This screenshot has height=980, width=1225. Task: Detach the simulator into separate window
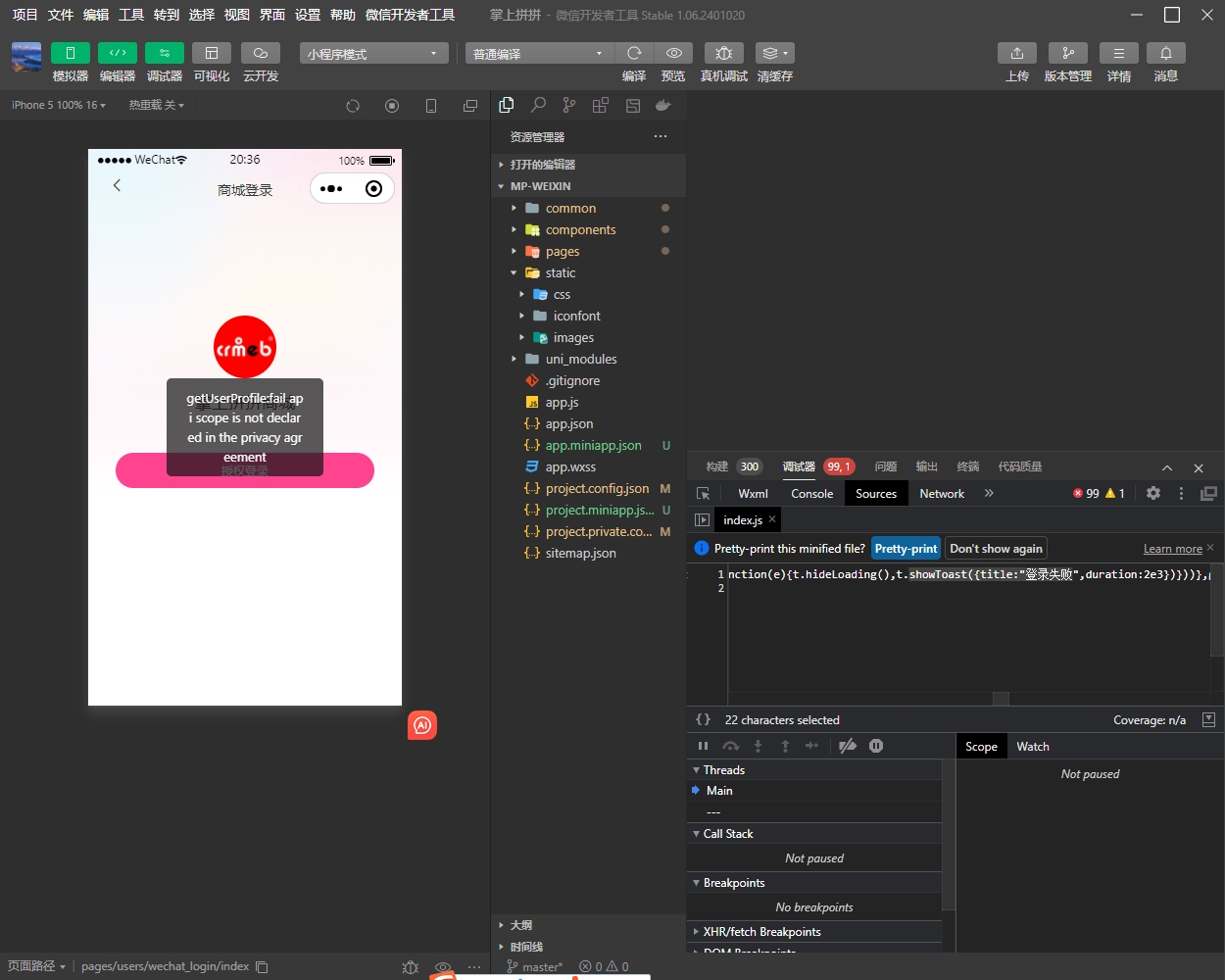[470, 106]
